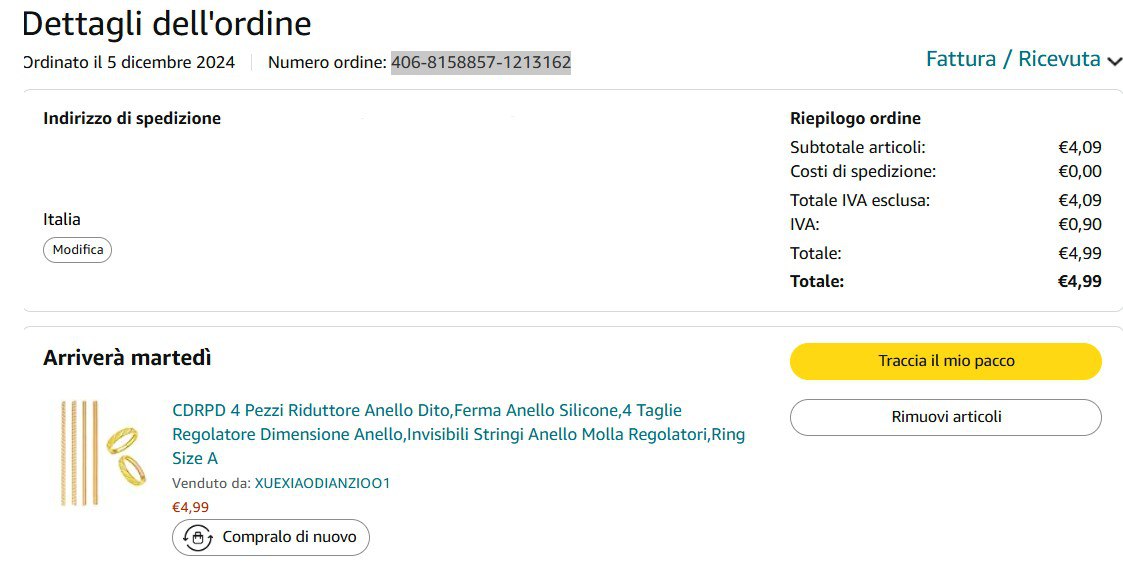The image size is (1123, 564).
Task: Click the Indirizzo di spedizione heading
Action: coord(132,118)
